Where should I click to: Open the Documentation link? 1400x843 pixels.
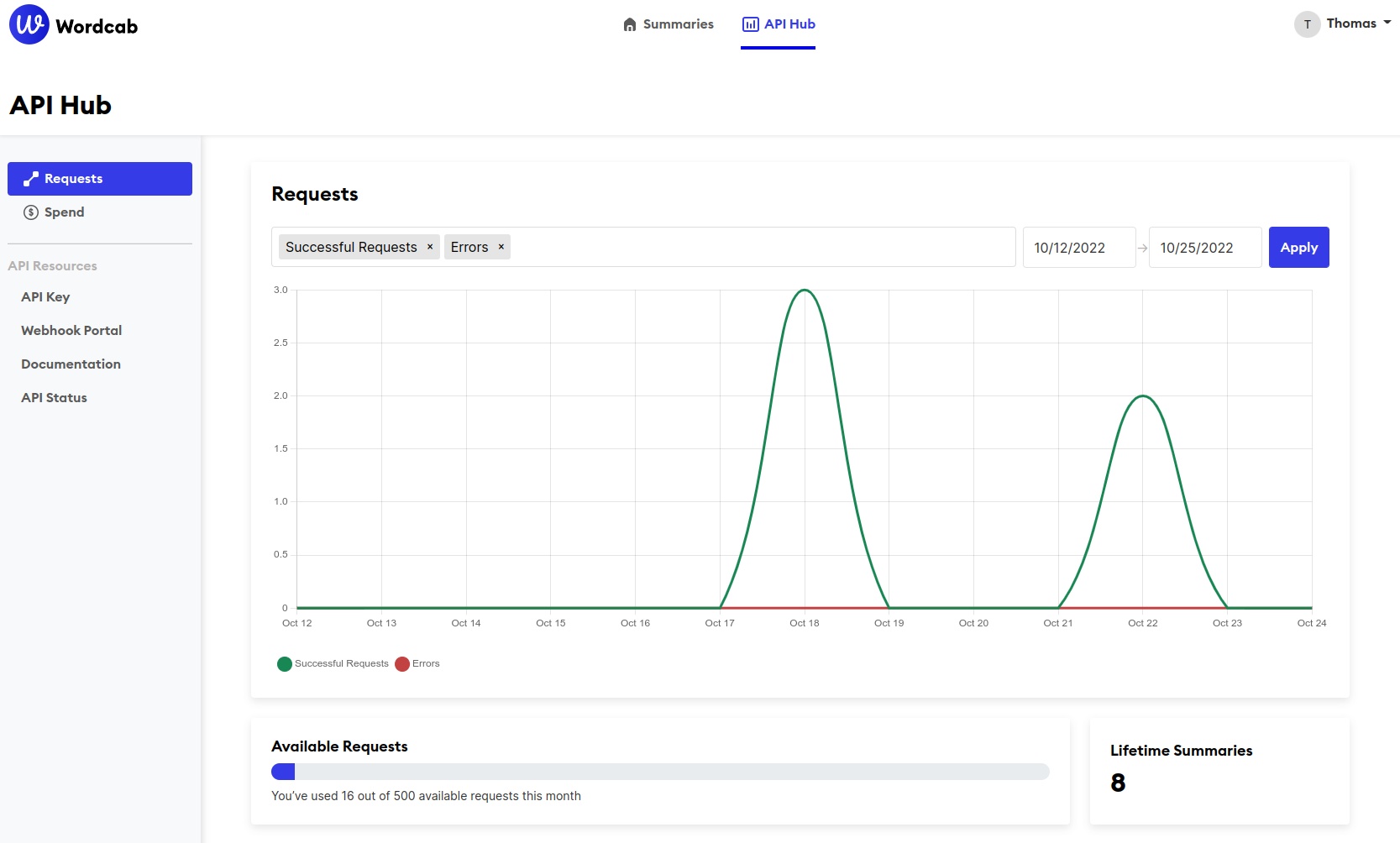tap(71, 364)
